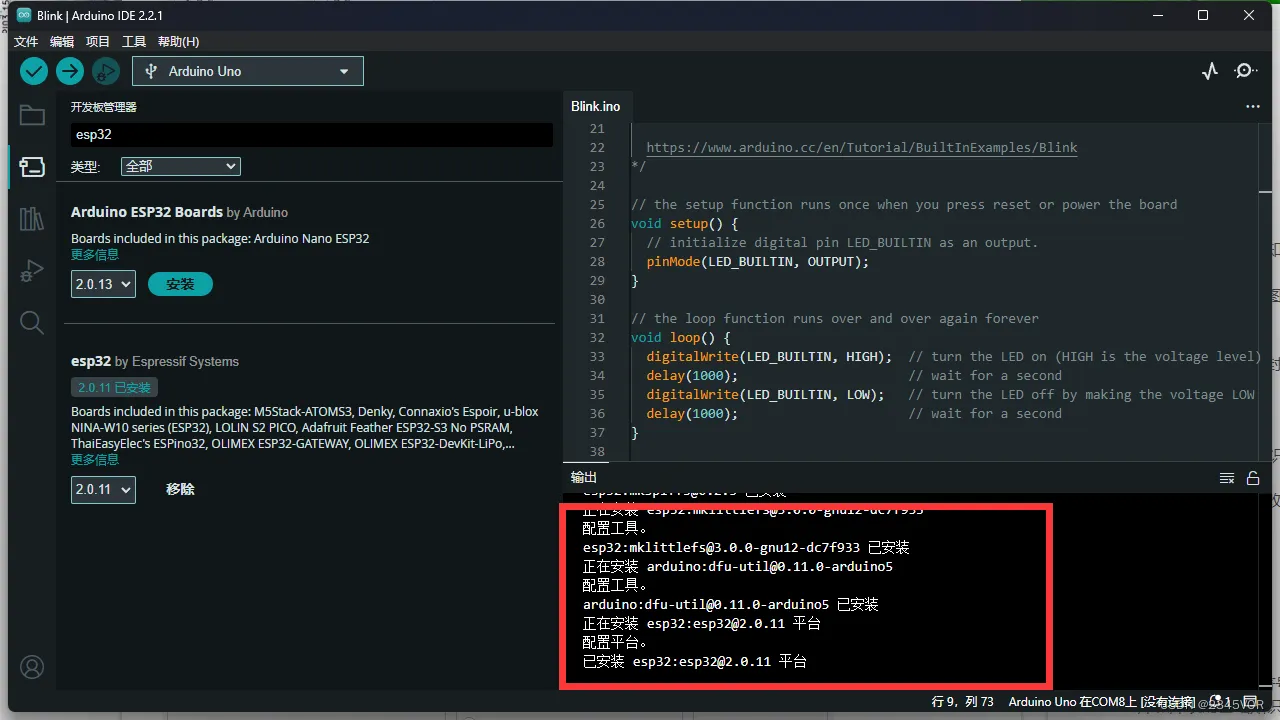The height and width of the screenshot is (720, 1280).
Task: Click 安装 for Arduino ESP32 Boards
Action: click(180, 284)
